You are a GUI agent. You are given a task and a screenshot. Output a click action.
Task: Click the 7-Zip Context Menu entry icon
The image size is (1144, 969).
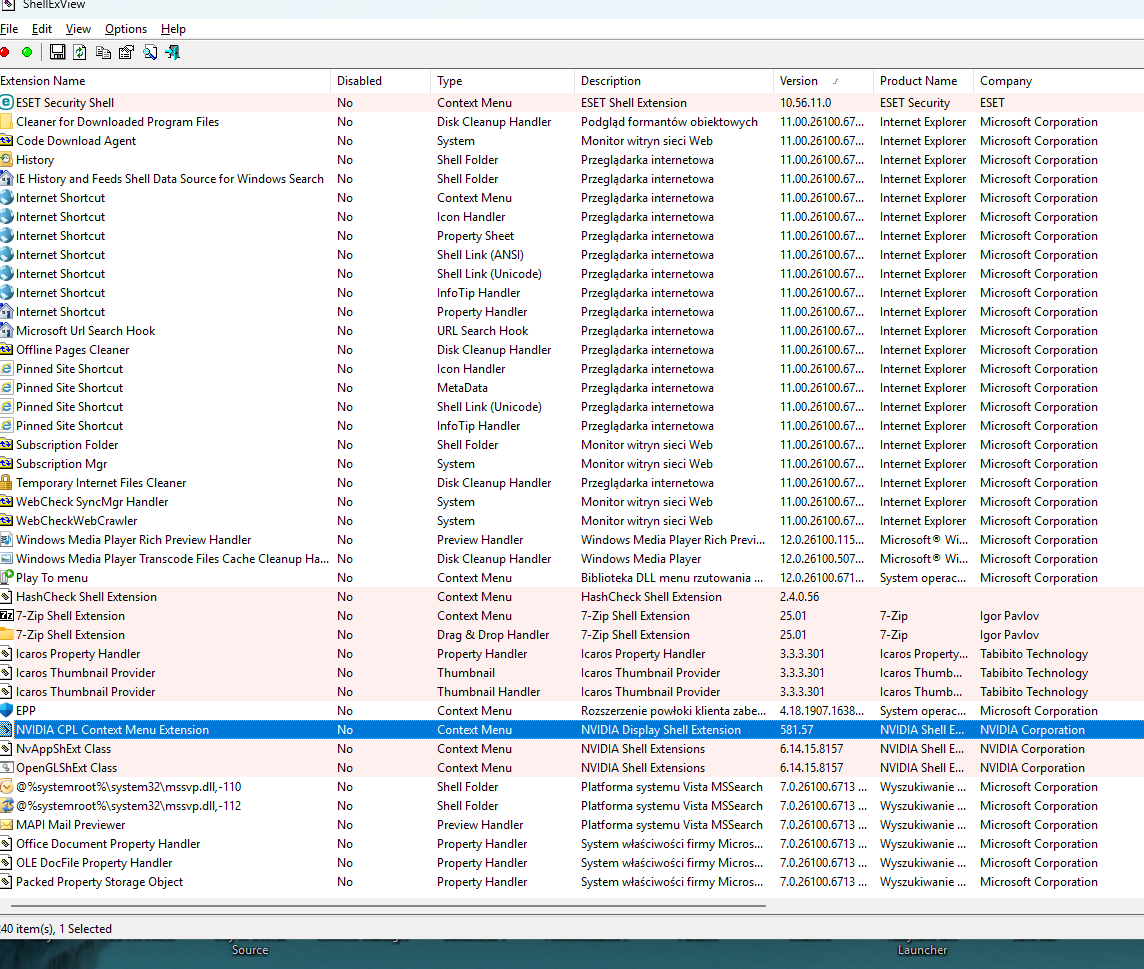6,616
